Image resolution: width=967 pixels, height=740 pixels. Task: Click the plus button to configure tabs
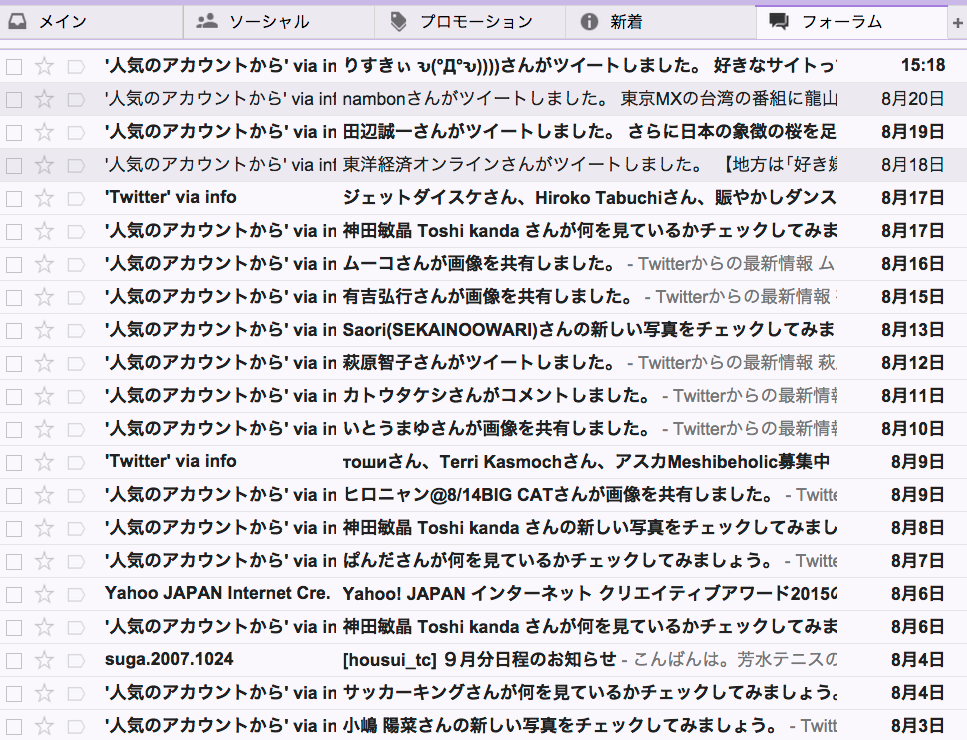click(x=958, y=23)
